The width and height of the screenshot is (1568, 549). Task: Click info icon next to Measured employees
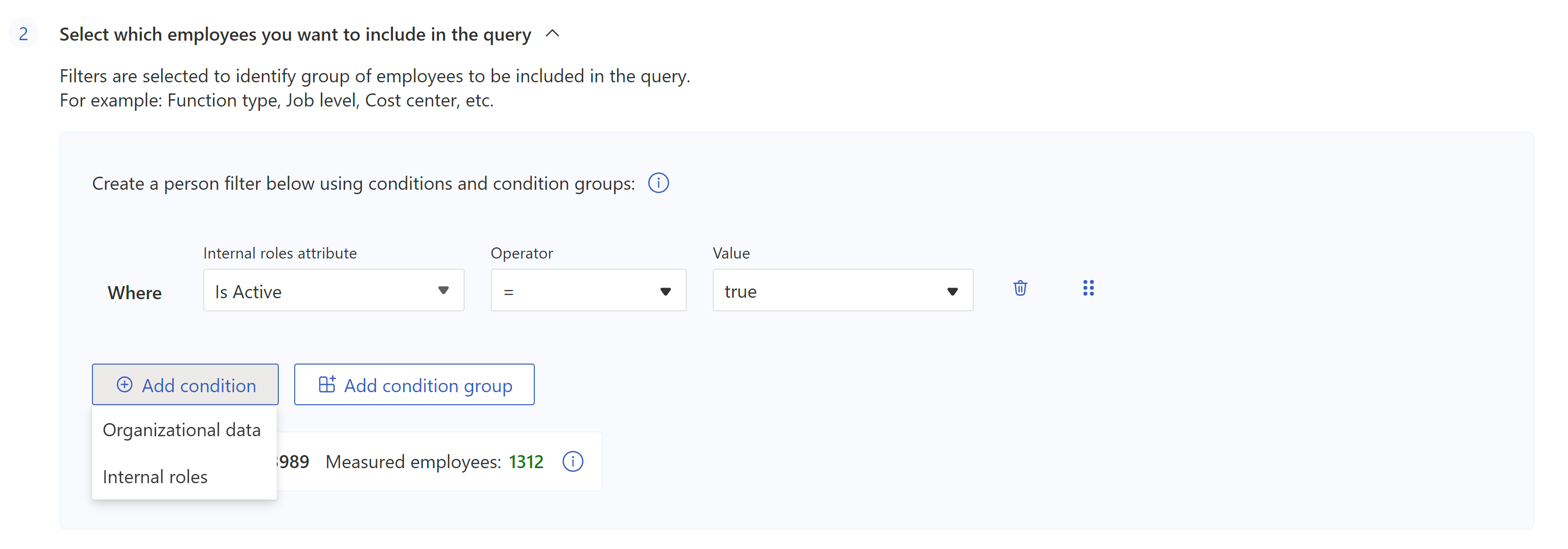(572, 462)
